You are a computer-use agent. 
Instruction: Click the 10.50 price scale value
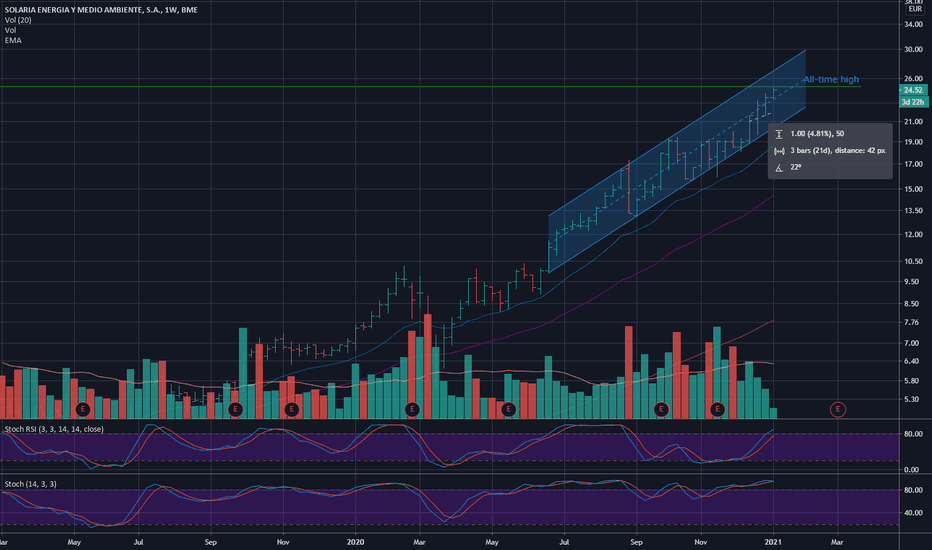[914, 261]
